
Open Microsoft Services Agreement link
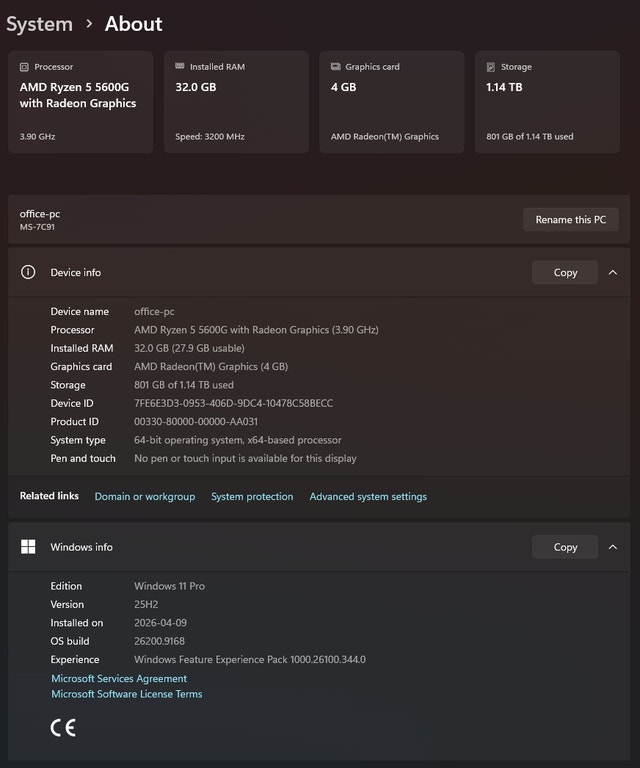119,678
